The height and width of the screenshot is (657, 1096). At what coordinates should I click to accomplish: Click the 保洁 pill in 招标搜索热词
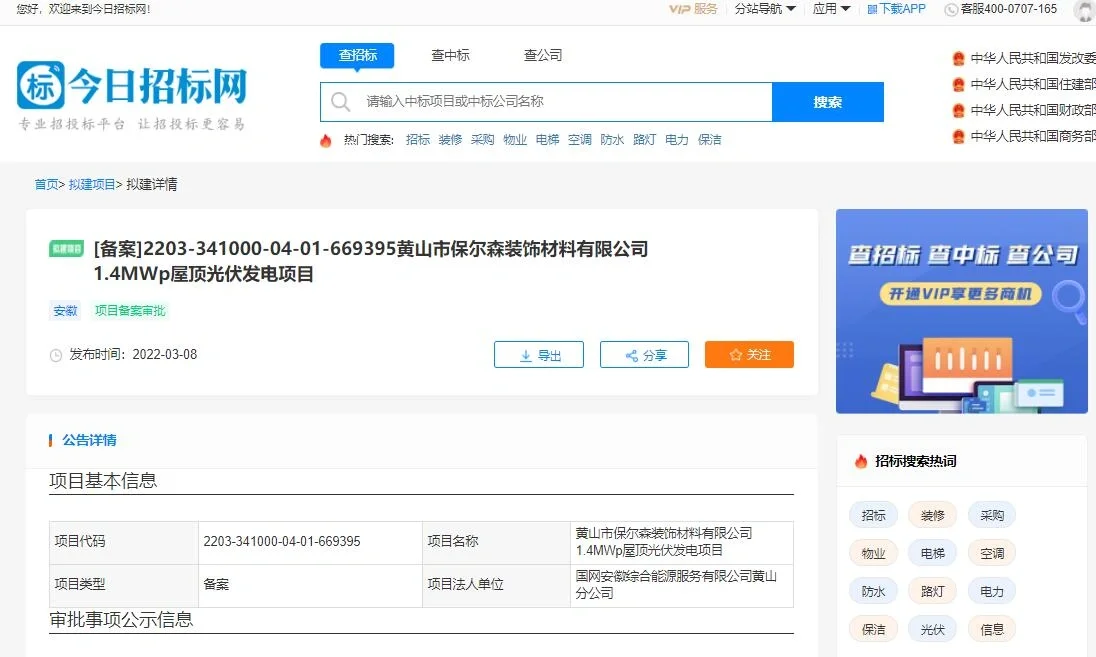coord(873,630)
